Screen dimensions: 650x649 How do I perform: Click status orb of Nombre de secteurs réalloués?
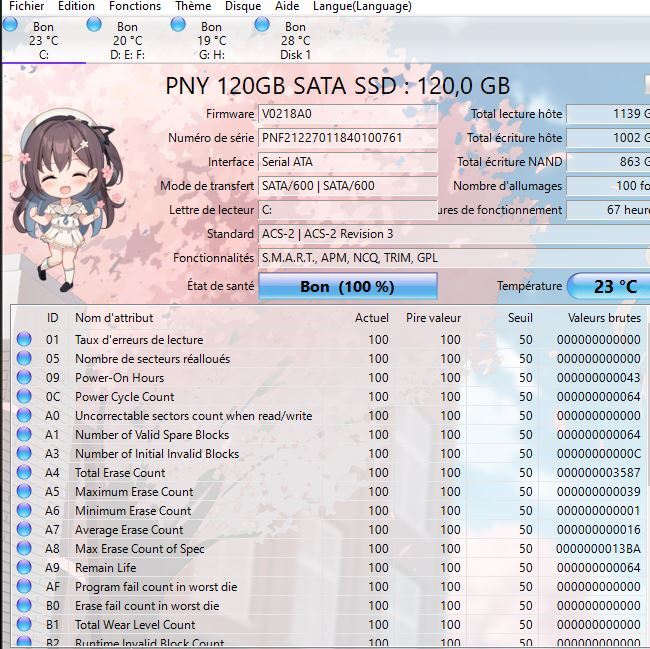[x=24, y=358]
